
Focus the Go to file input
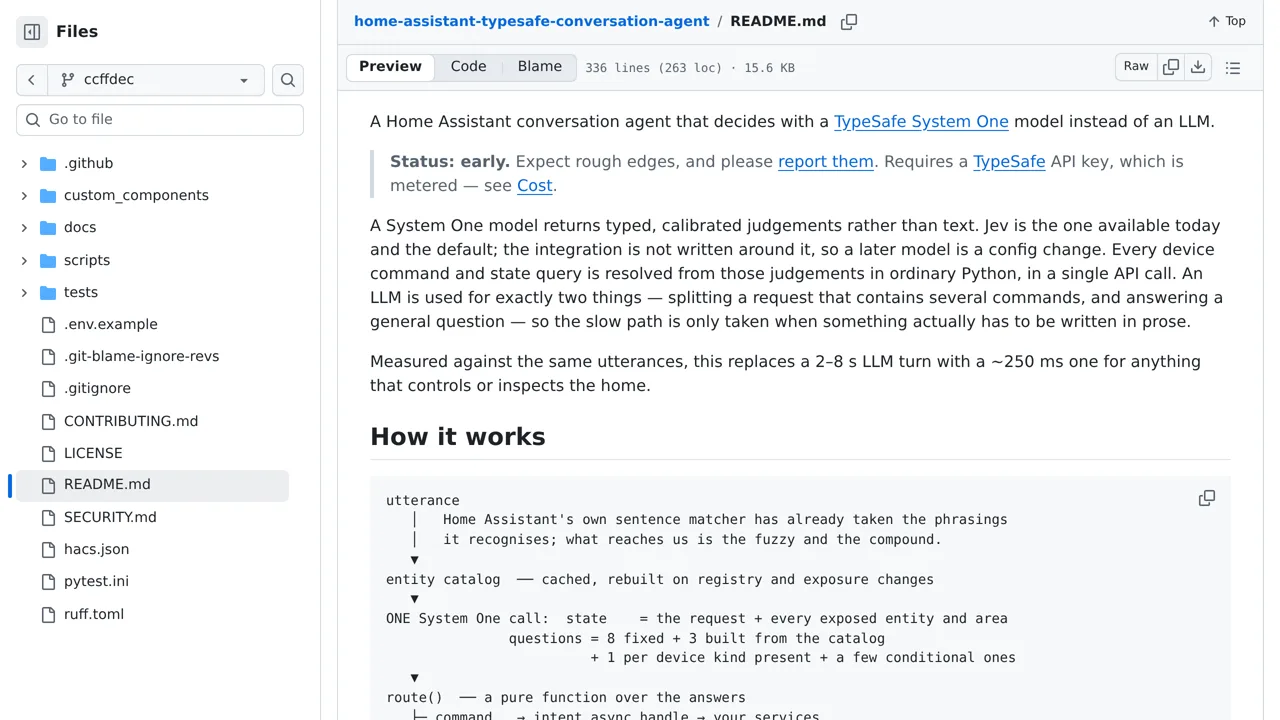(160, 120)
